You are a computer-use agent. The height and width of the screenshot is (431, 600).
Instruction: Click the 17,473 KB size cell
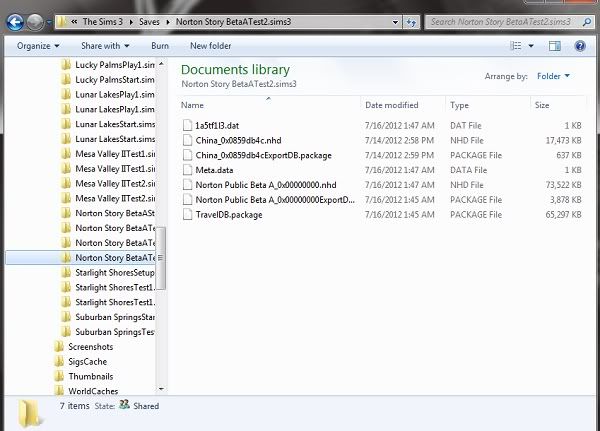[563, 140]
